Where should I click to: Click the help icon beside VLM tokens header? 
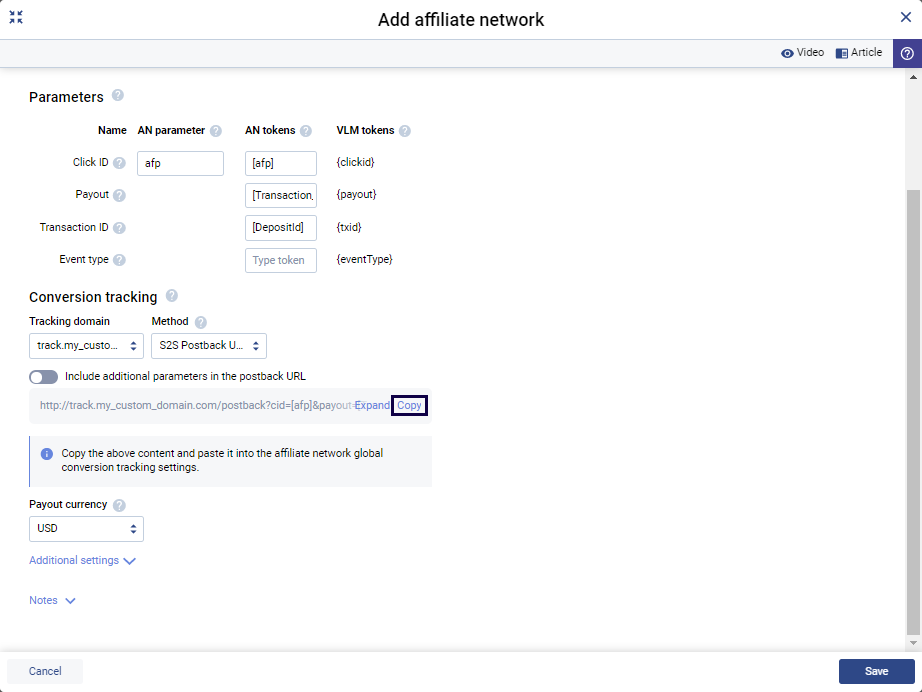coord(405,131)
